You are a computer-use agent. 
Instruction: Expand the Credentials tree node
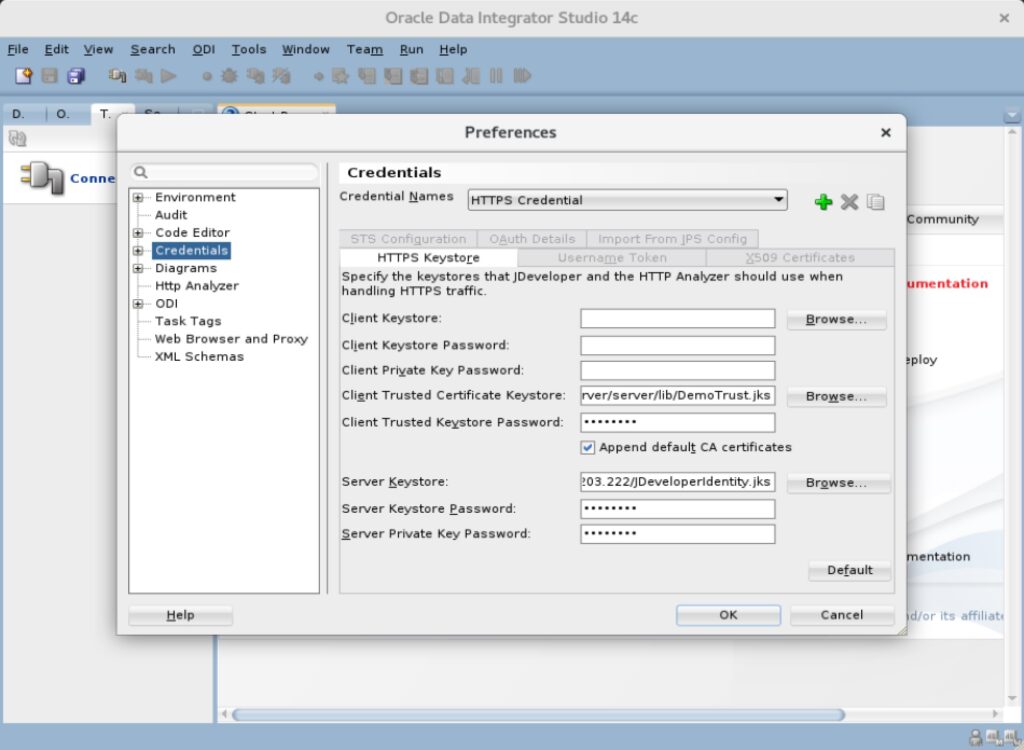tap(138, 250)
